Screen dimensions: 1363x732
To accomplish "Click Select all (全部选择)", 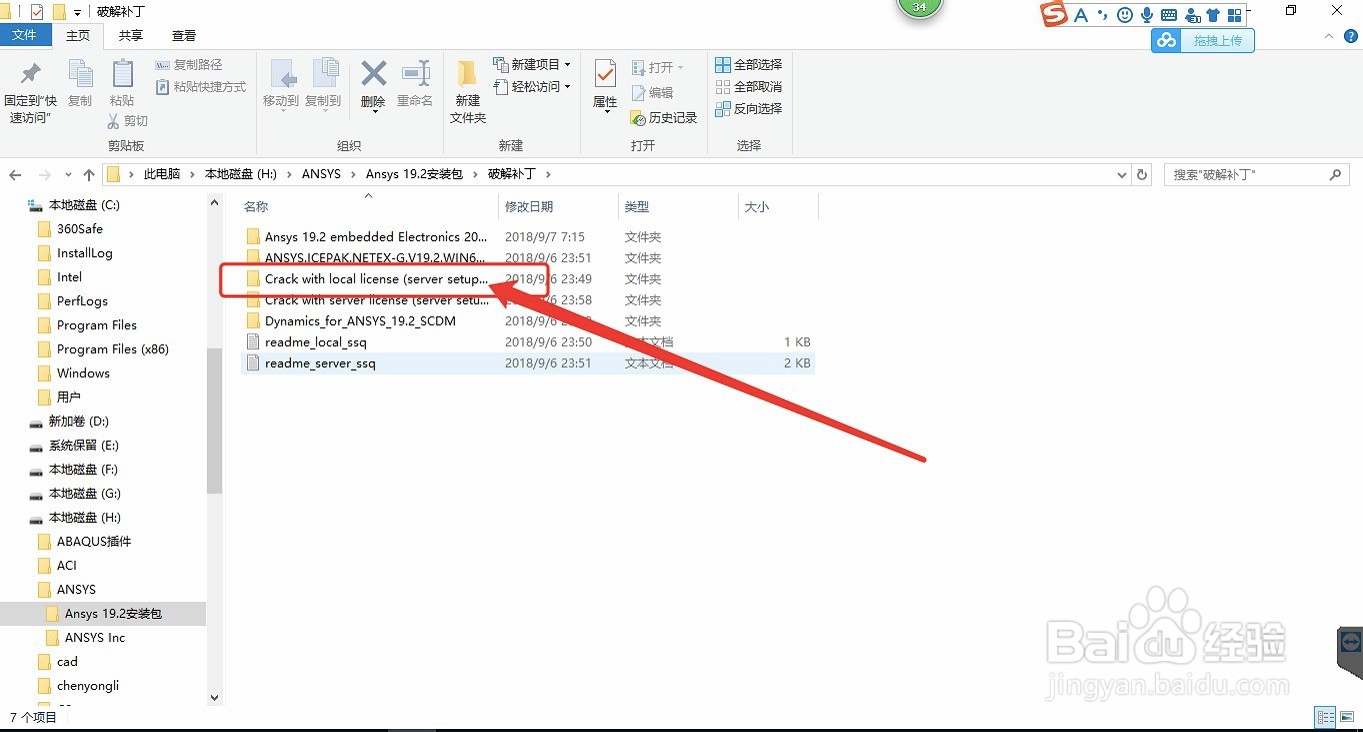I will 749,65.
